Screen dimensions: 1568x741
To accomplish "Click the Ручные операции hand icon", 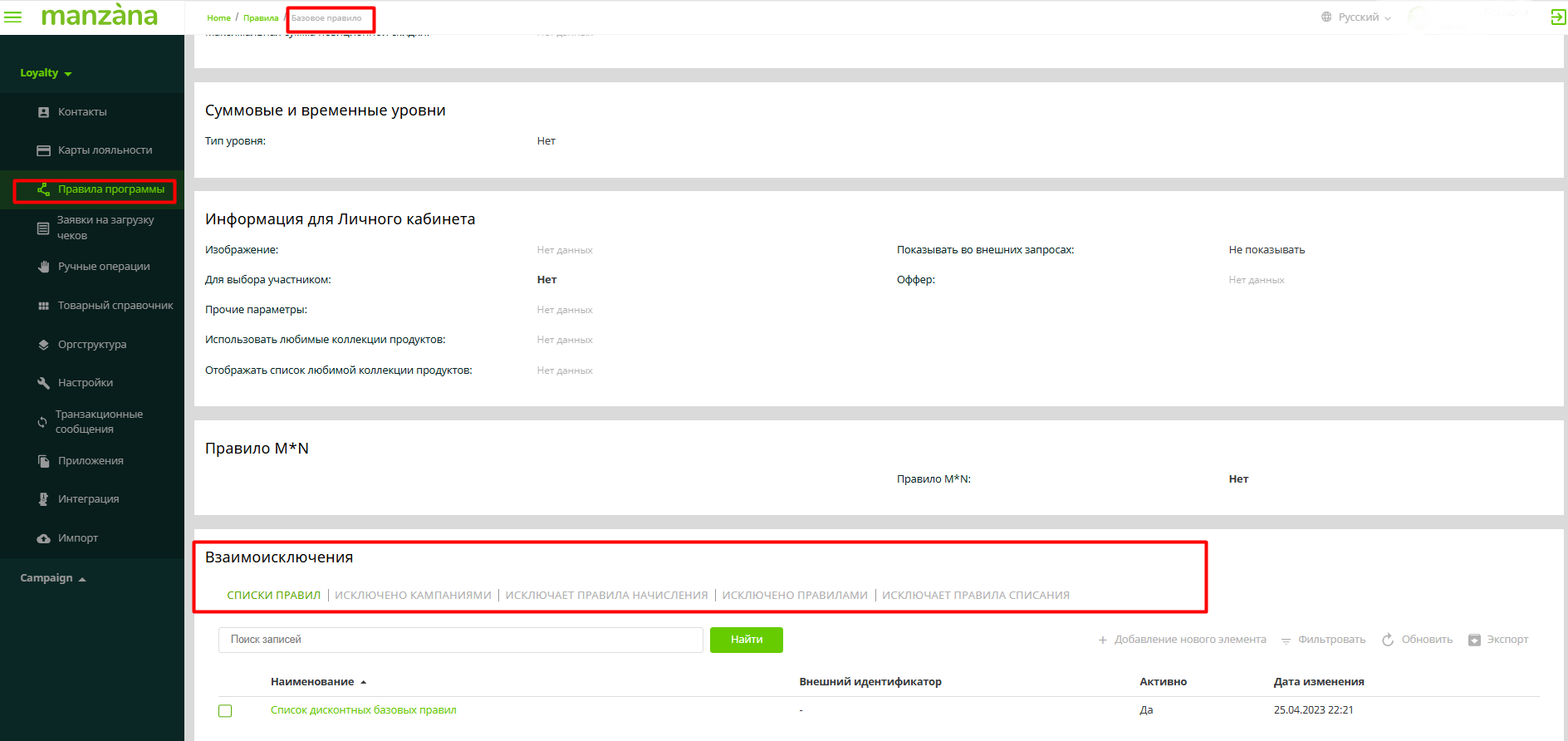I will [x=43, y=267].
